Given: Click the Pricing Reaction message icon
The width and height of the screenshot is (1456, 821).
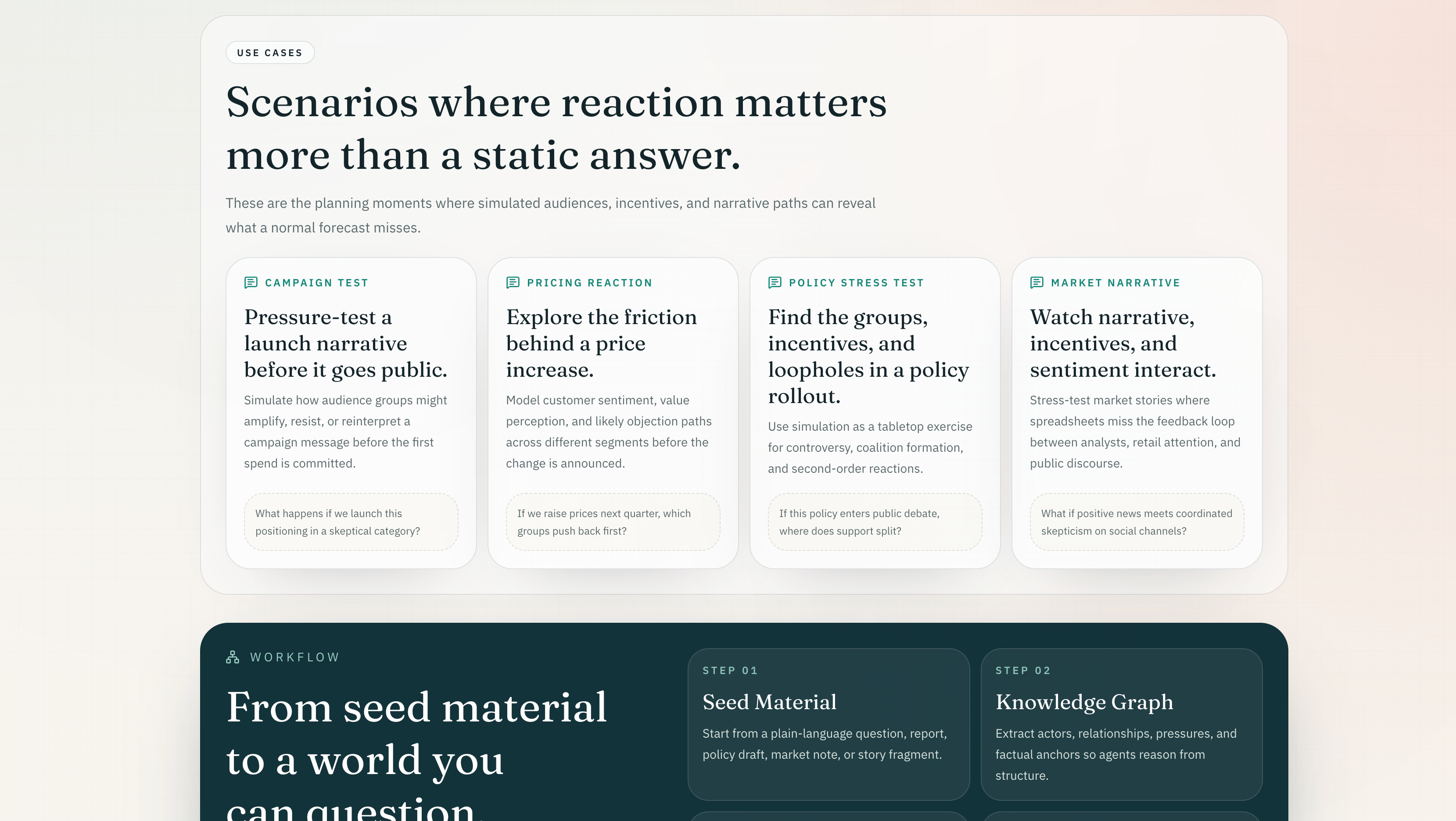Looking at the screenshot, I should pos(513,282).
